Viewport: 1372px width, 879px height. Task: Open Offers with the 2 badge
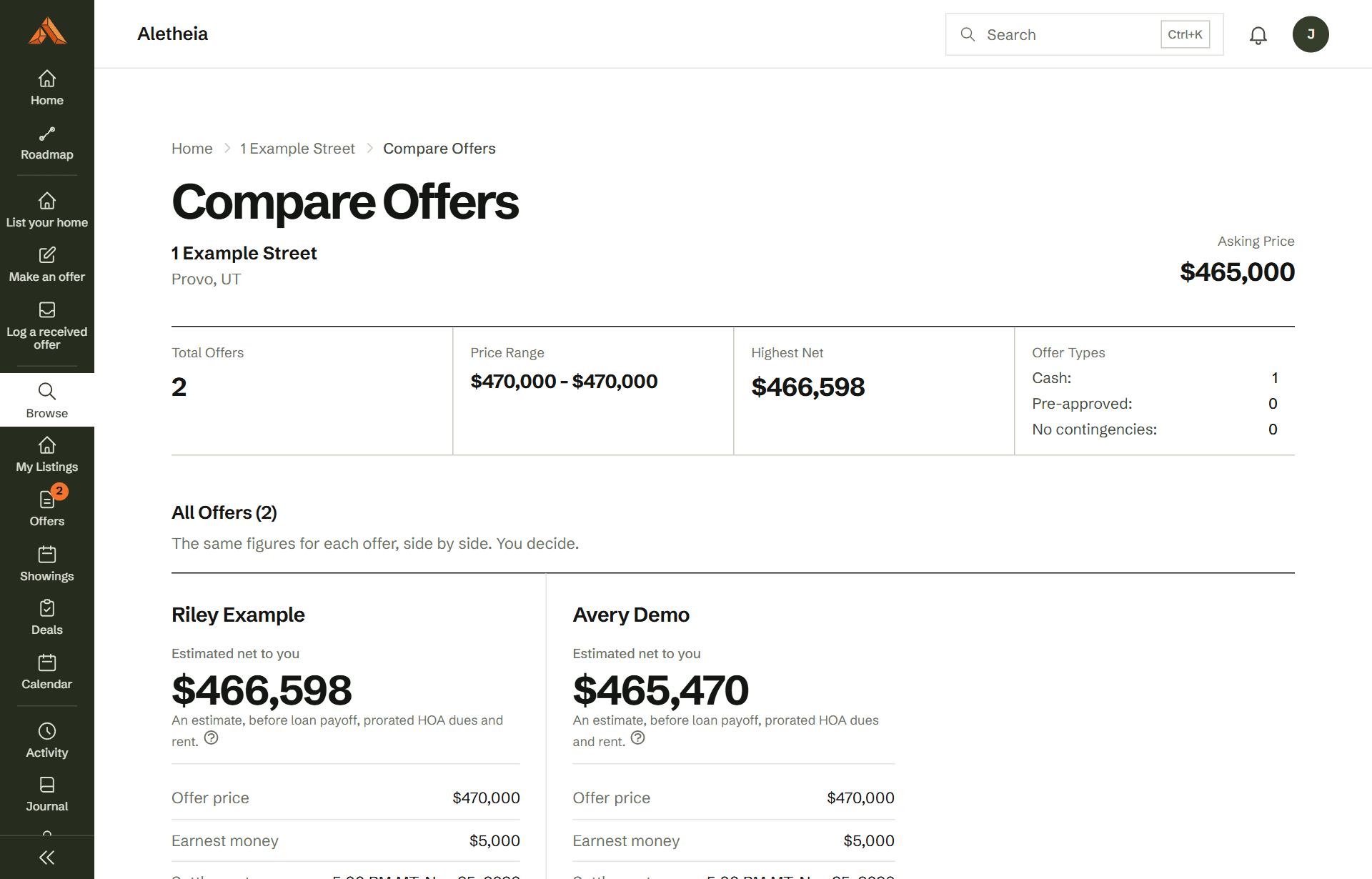coord(47,509)
